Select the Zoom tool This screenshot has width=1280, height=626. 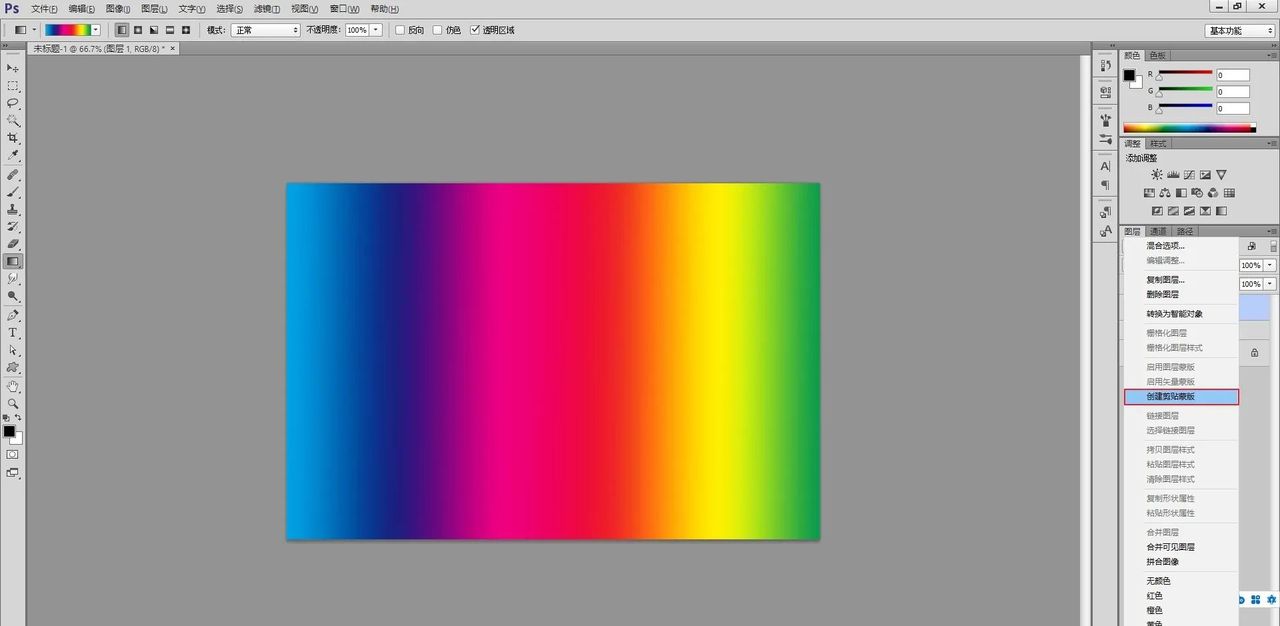pos(13,403)
